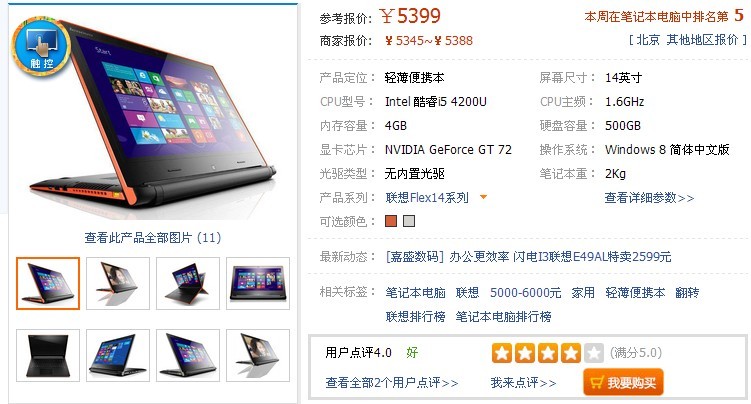This screenshot has width=751, height=404.
Task: Open 查看详细参数 detailed specs link
Action: click(x=649, y=198)
